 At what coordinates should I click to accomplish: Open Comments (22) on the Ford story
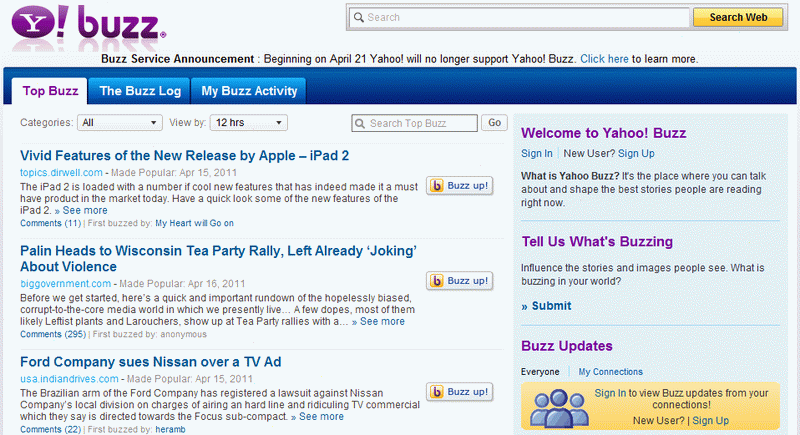(x=51, y=429)
